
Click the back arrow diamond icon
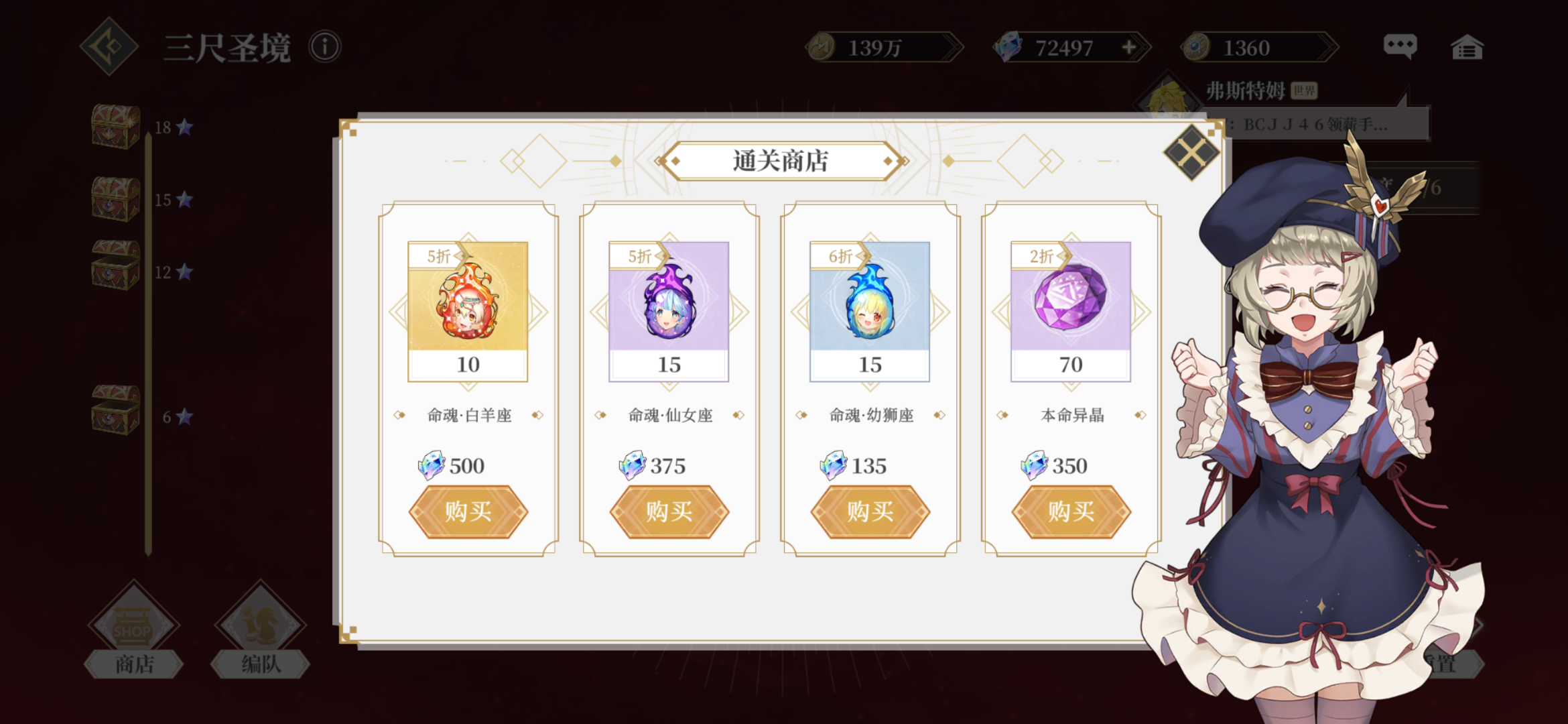tap(109, 47)
